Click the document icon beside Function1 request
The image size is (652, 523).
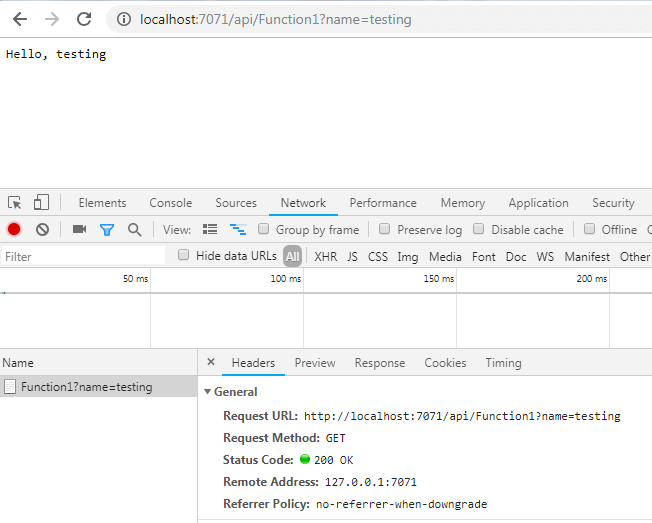(x=10, y=387)
